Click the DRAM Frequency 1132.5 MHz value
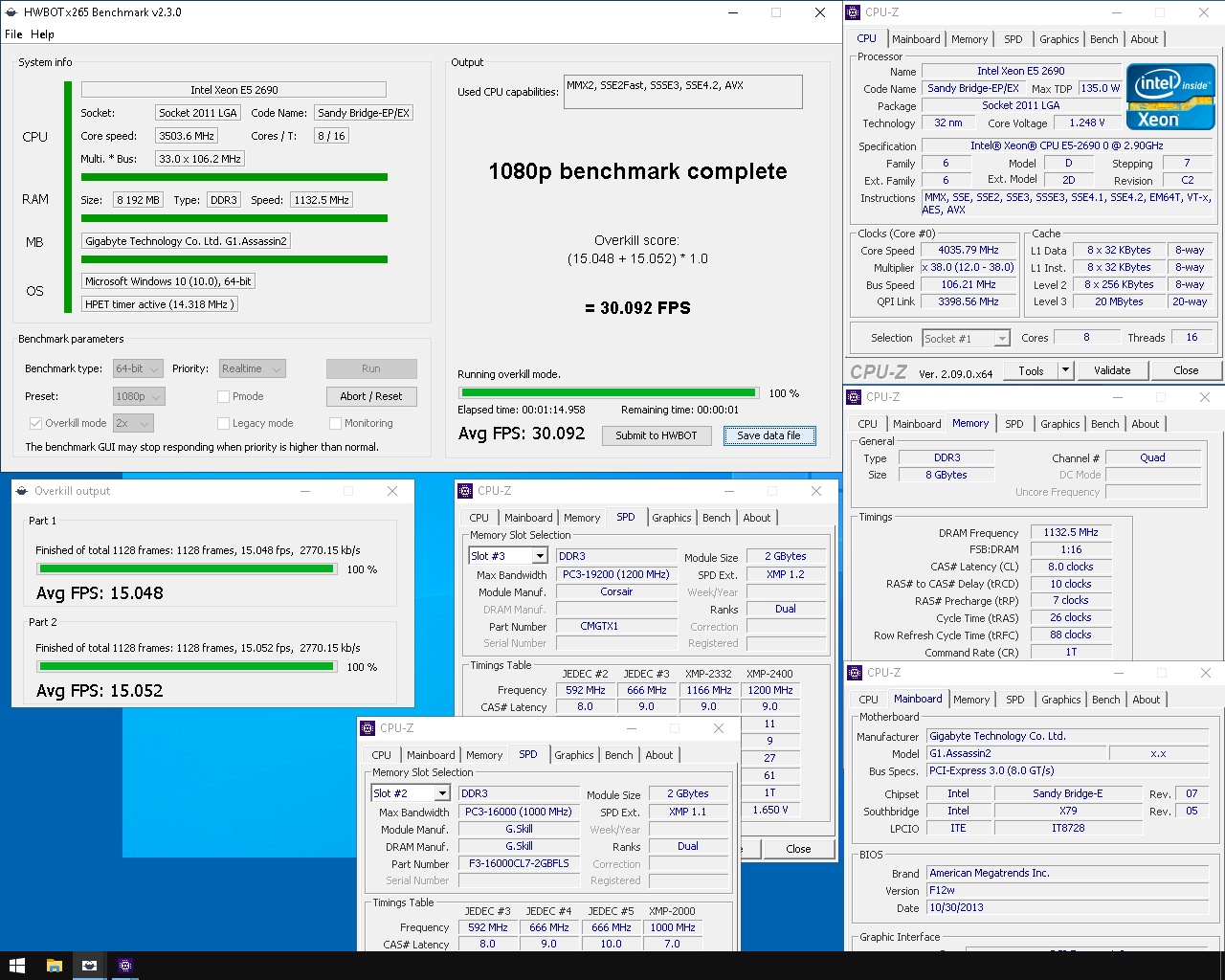This screenshot has height=980, width=1225. [x=1071, y=532]
